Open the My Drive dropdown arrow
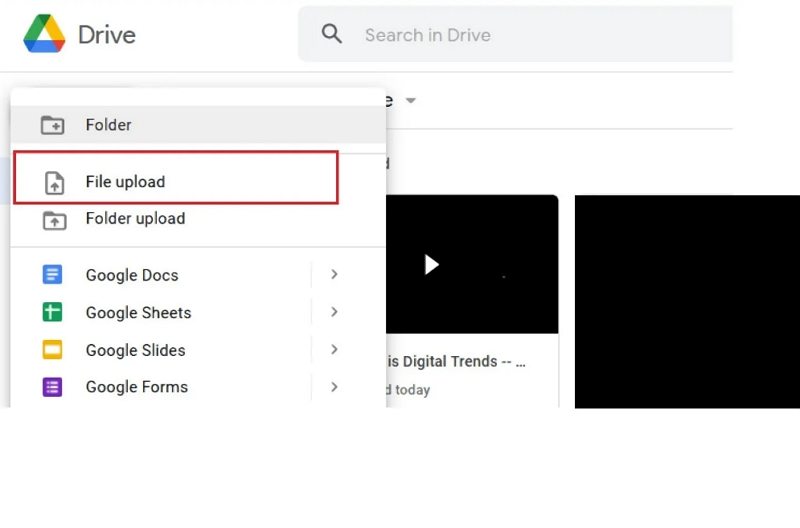The width and height of the screenshot is (800, 528). click(x=411, y=100)
